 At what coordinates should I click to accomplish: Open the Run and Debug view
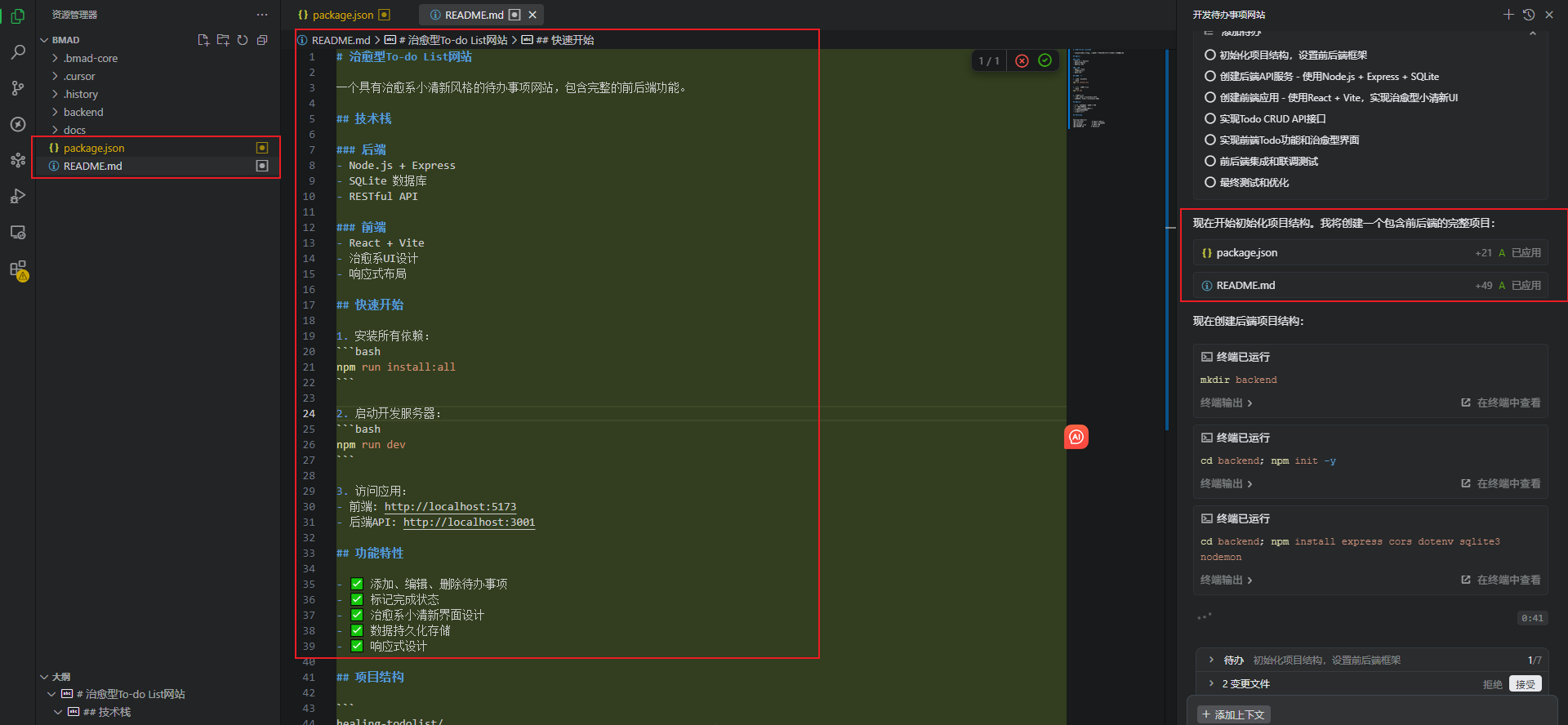(x=17, y=196)
